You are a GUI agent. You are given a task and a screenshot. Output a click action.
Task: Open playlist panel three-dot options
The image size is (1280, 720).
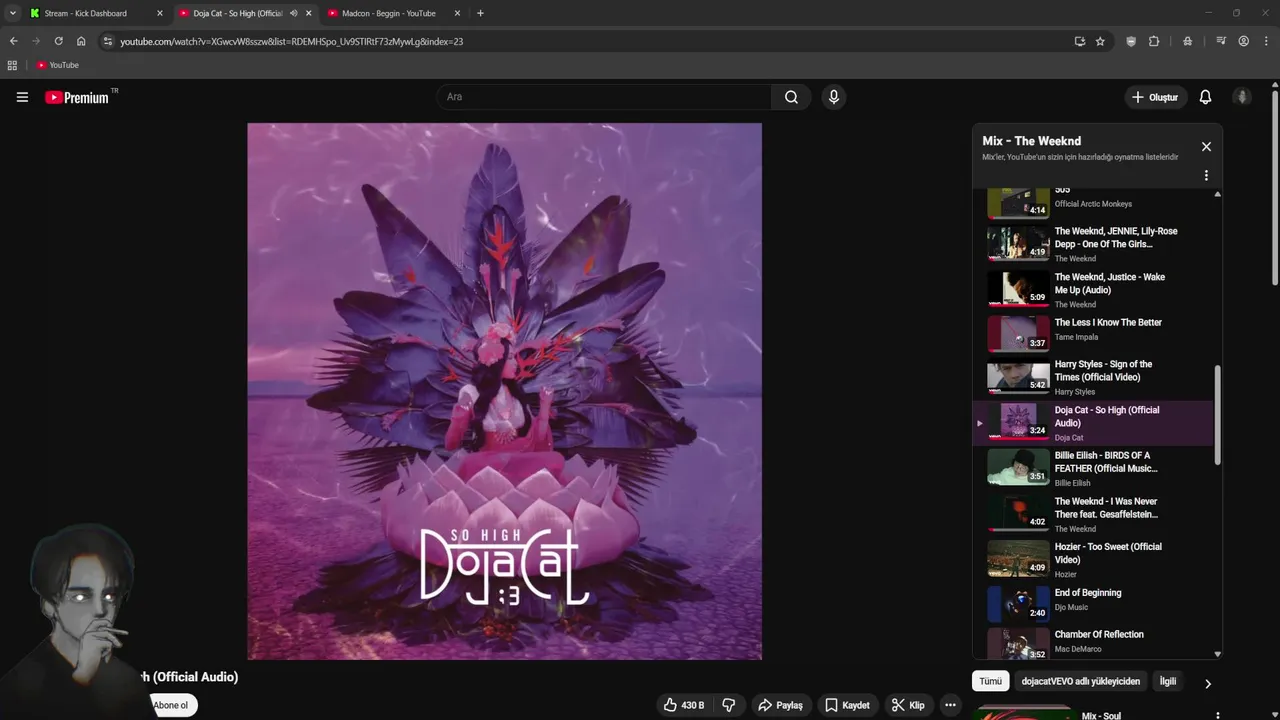[x=1206, y=175]
